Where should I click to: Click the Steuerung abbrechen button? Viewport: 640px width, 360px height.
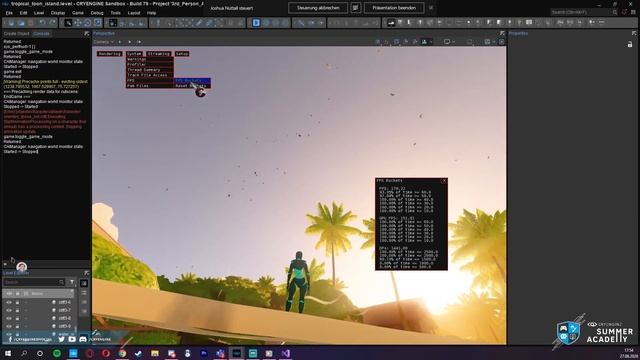click(x=318, y=8)
